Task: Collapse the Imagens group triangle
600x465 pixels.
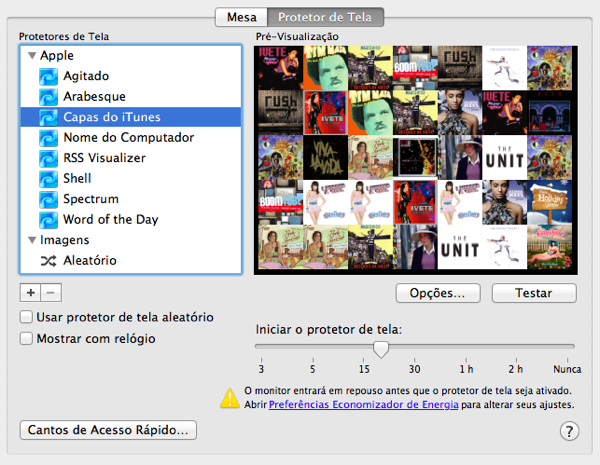Action: point(32,240)
